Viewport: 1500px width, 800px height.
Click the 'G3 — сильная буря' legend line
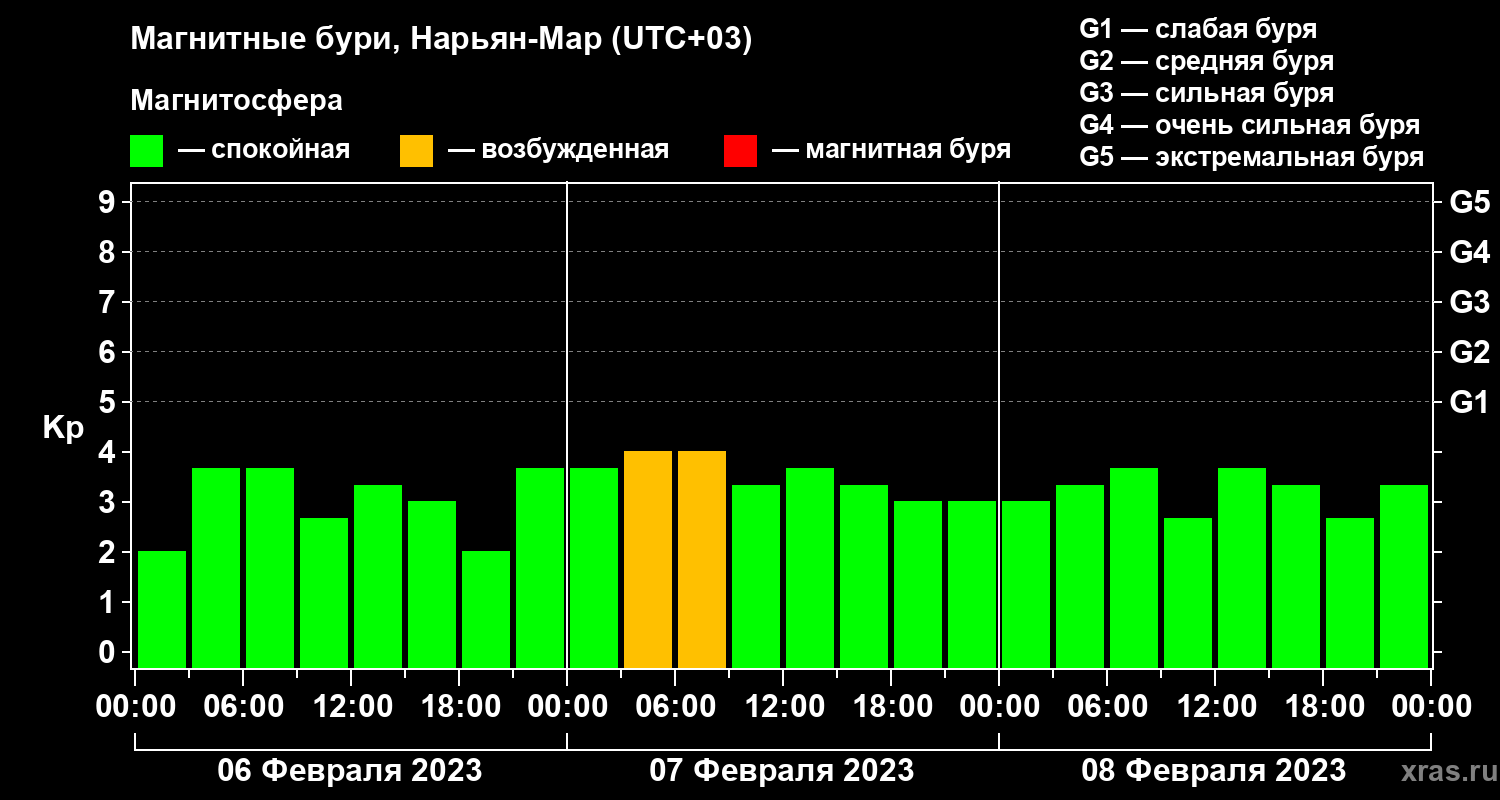click(x=1206, y=93)
